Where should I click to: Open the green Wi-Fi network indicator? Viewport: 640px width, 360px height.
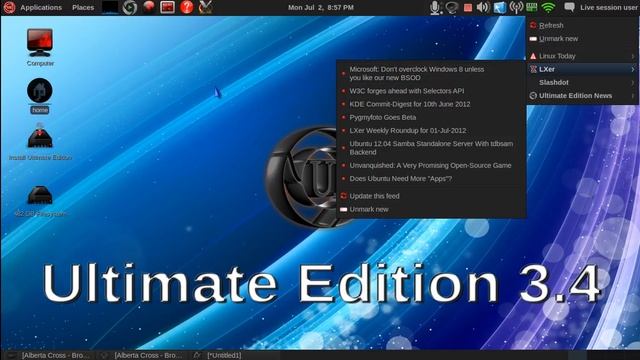(x=549, y=7)
